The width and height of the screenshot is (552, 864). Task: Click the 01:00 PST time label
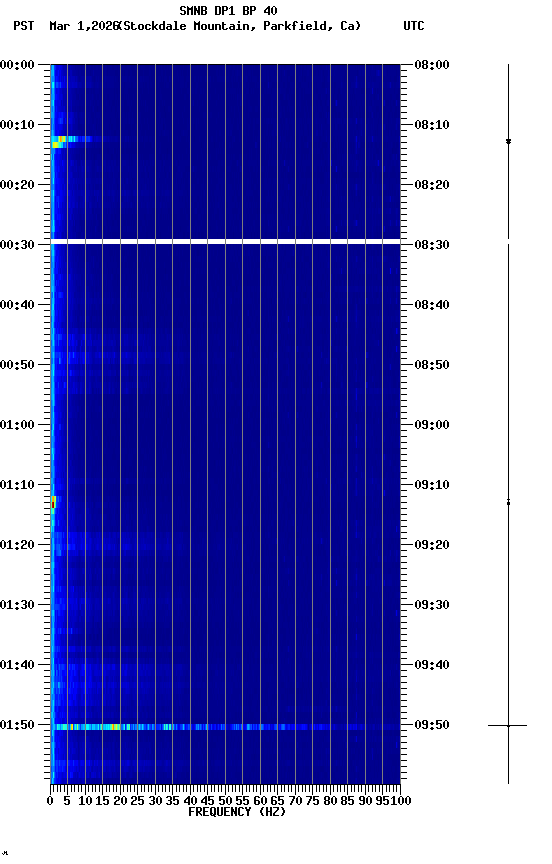(x=17, y=425)
